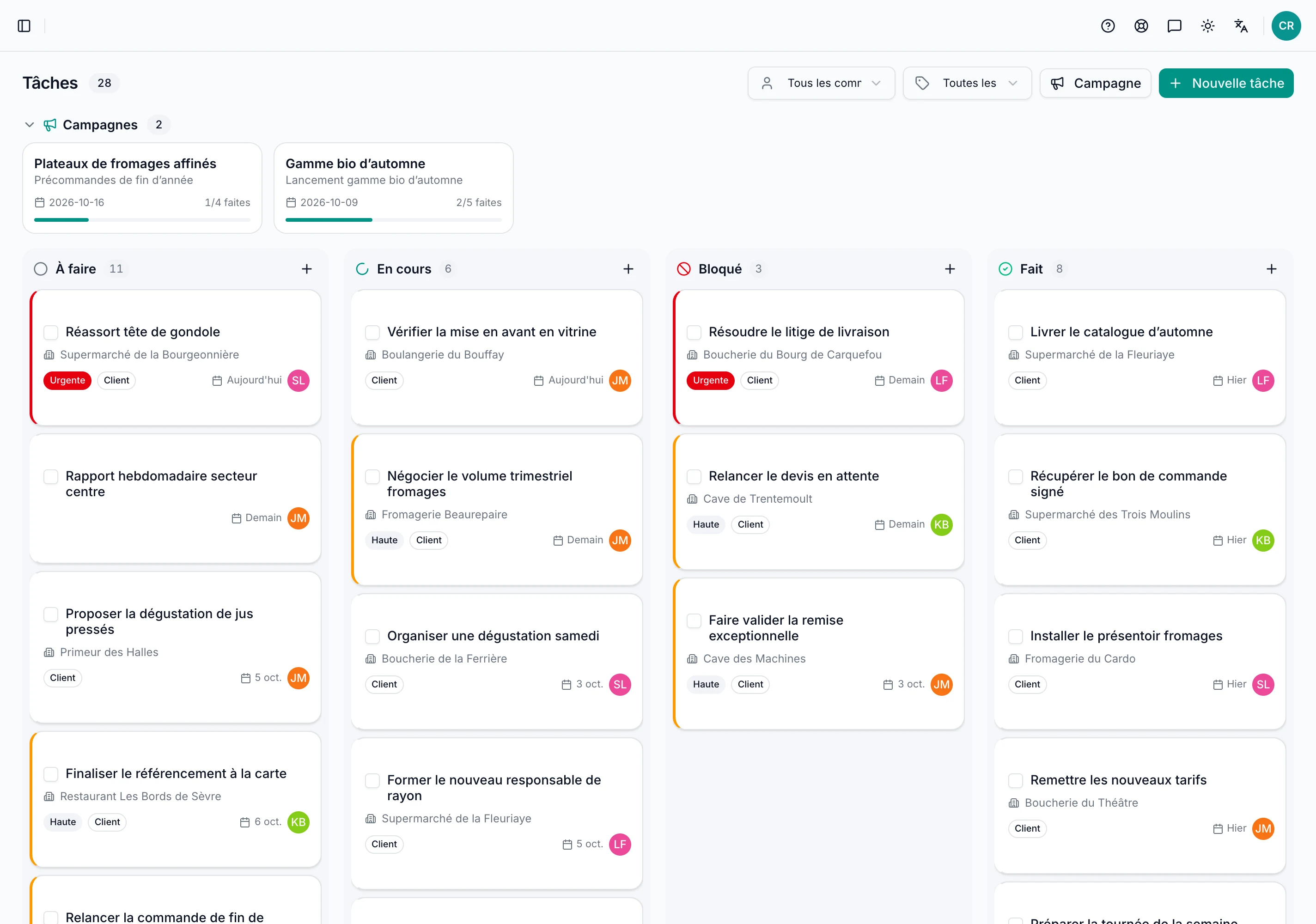Image resolution: width=1316 pixels, height=924 pixels.
Task: Toggle the sidebar panel icon
Action: click(x=24, y=26)
